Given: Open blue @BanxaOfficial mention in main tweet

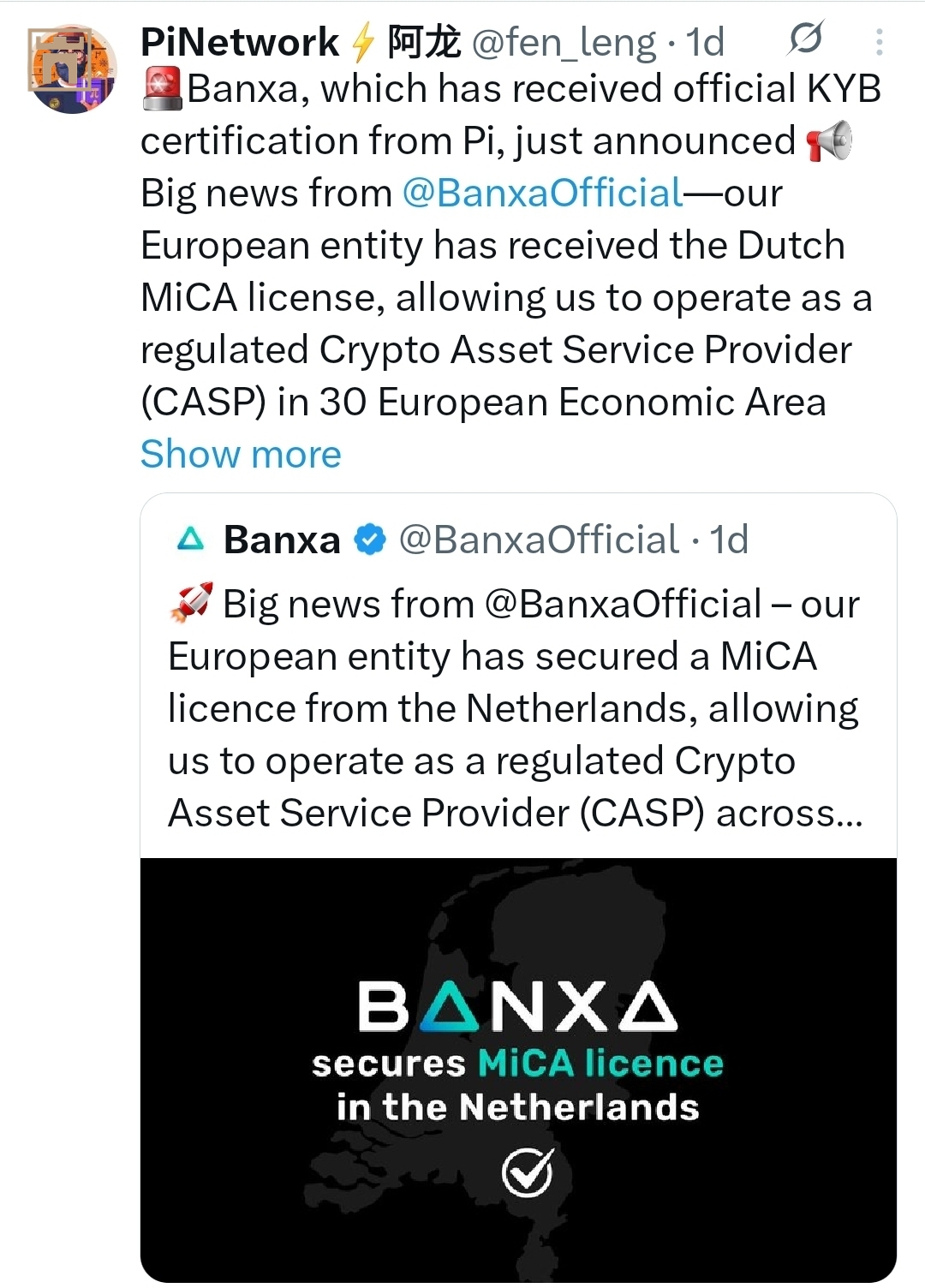Looking at the screenshot, I should point(542,194).
